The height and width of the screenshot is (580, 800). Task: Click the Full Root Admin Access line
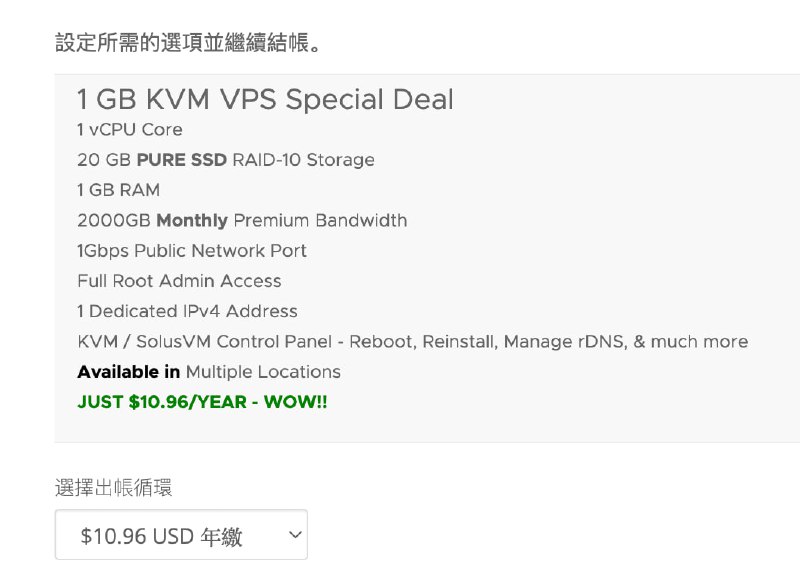[179, 281]
